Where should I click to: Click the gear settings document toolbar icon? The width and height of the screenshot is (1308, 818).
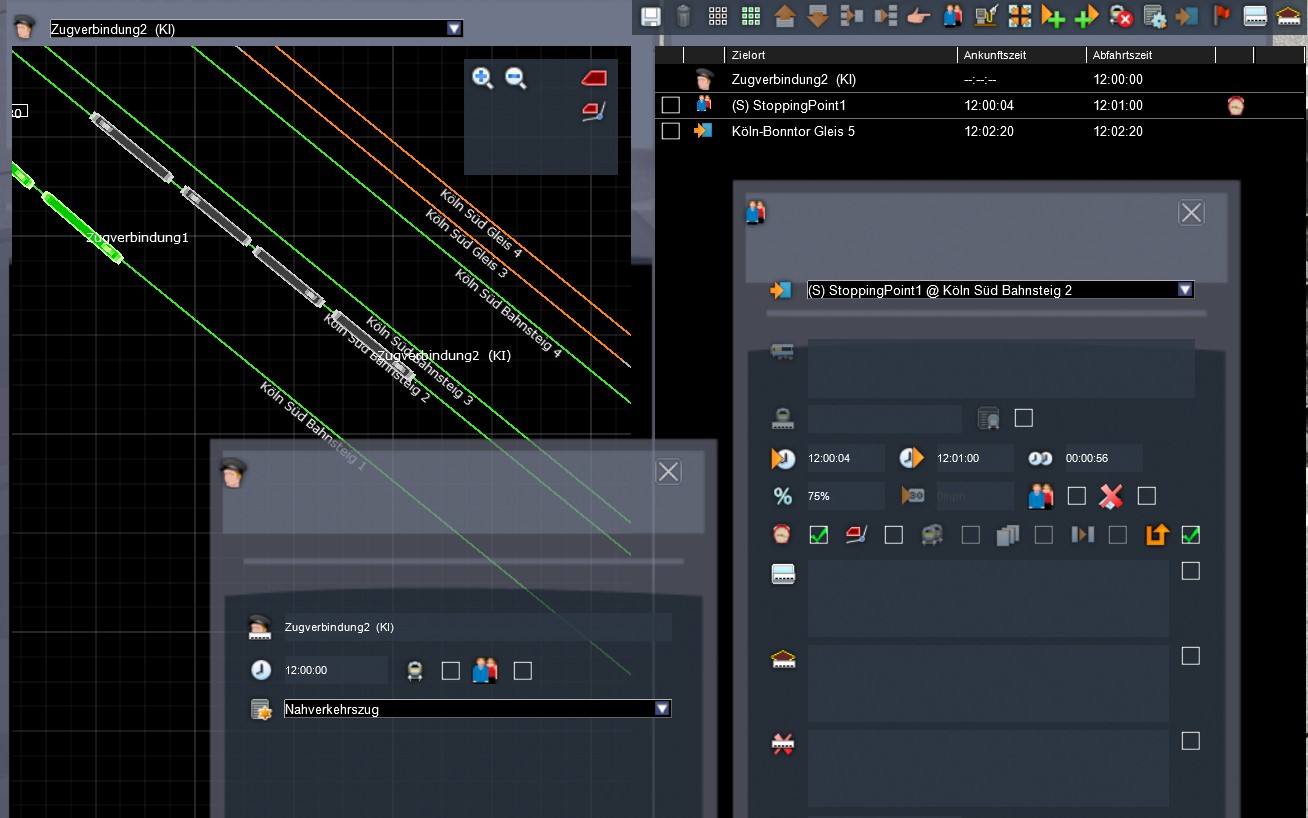coord(1155,16)
